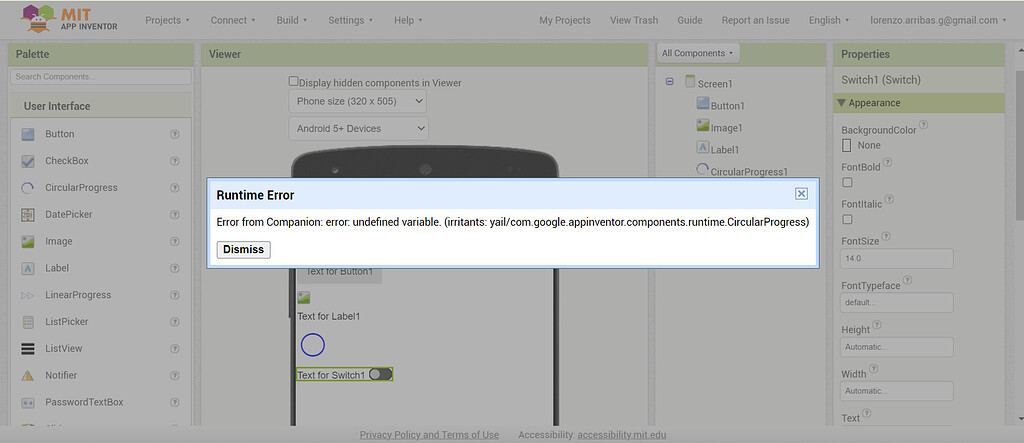Dismiss the Runtime Error message
This screenshot has height=443, width=1024.
pyautogui.click(x=243, y=249)
